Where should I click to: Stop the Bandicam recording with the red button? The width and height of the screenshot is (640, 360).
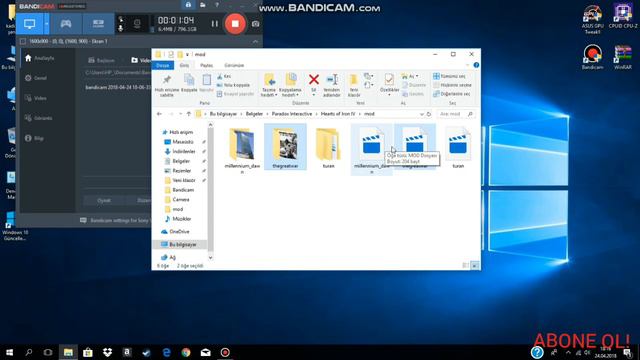pos(235,24)
